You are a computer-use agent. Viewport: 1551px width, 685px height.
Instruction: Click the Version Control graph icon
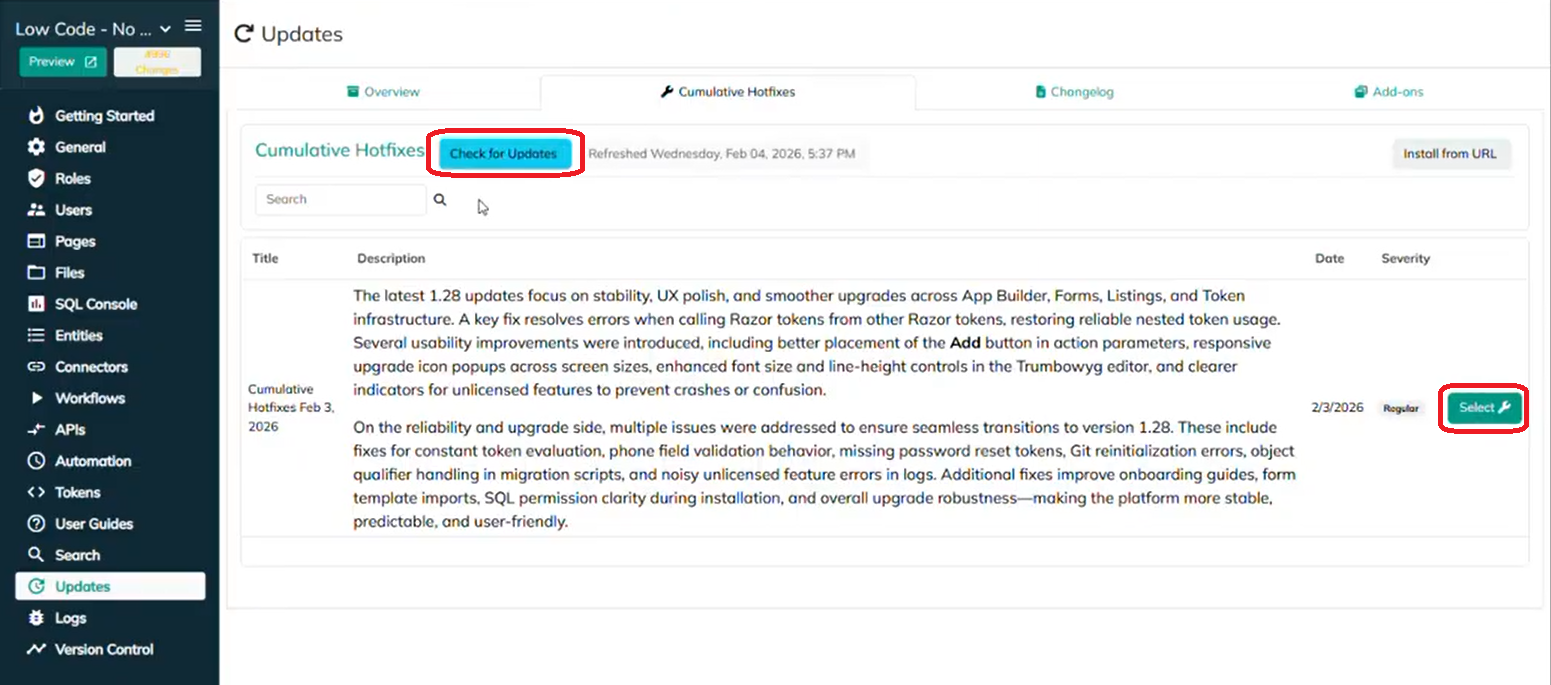pyautogui.click(x=36, y=649)
